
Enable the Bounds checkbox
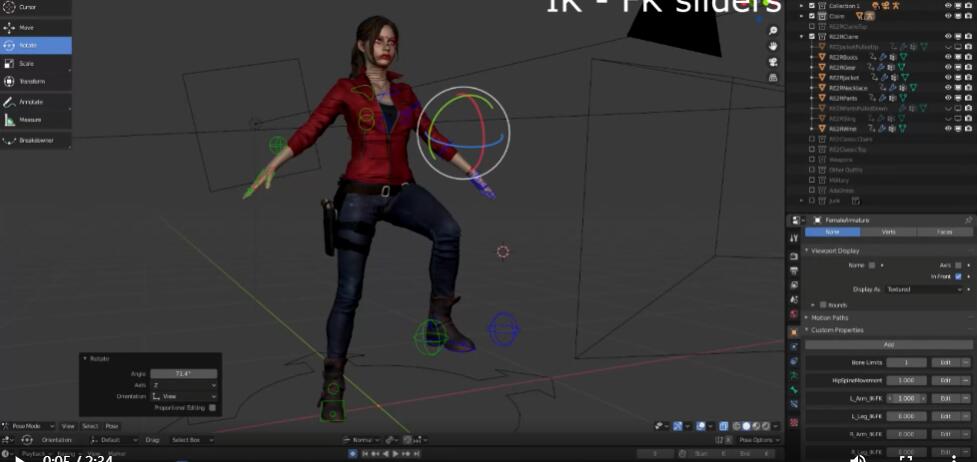(x=823, y=305)
